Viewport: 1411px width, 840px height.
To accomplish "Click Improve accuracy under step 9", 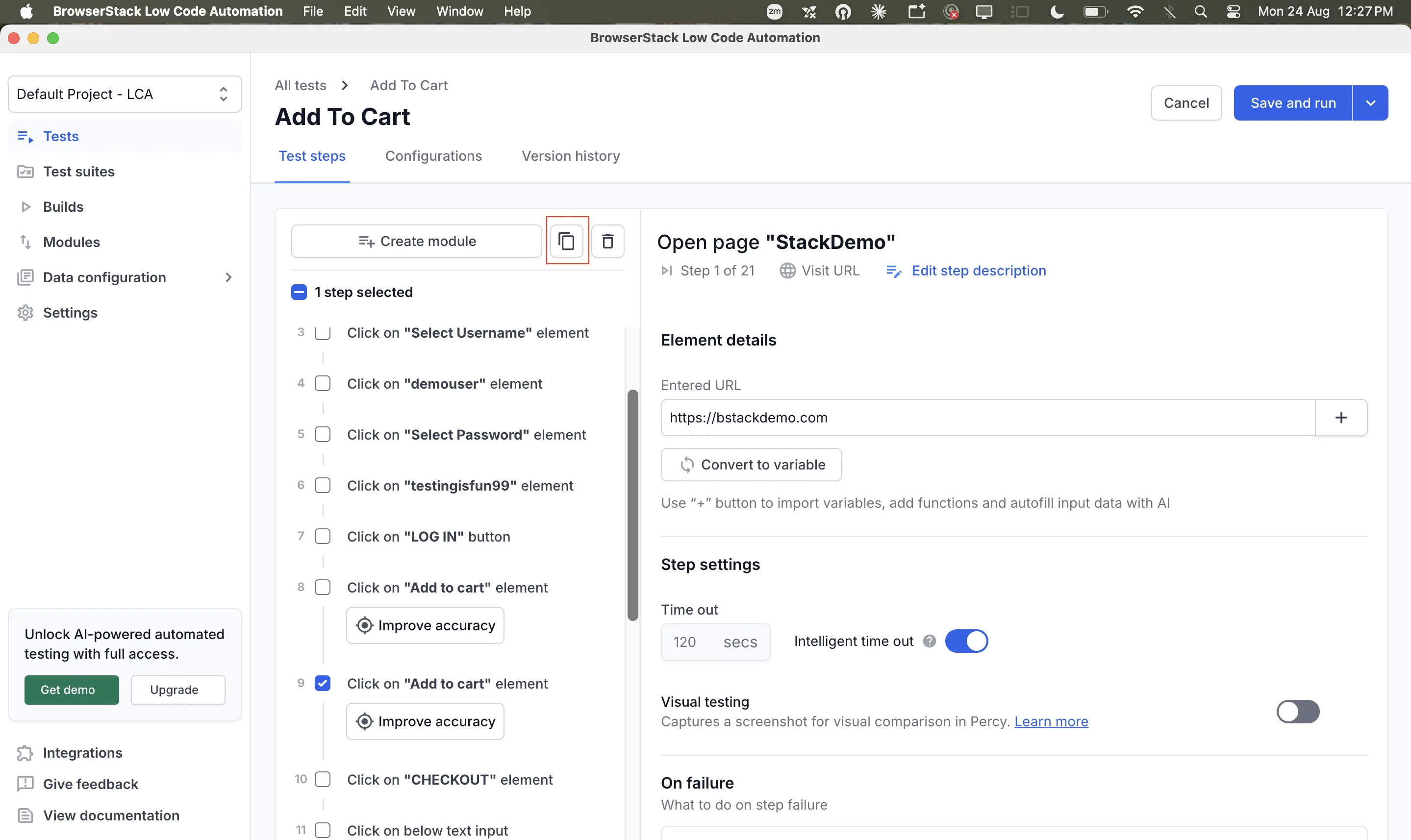I will (425, 721).
